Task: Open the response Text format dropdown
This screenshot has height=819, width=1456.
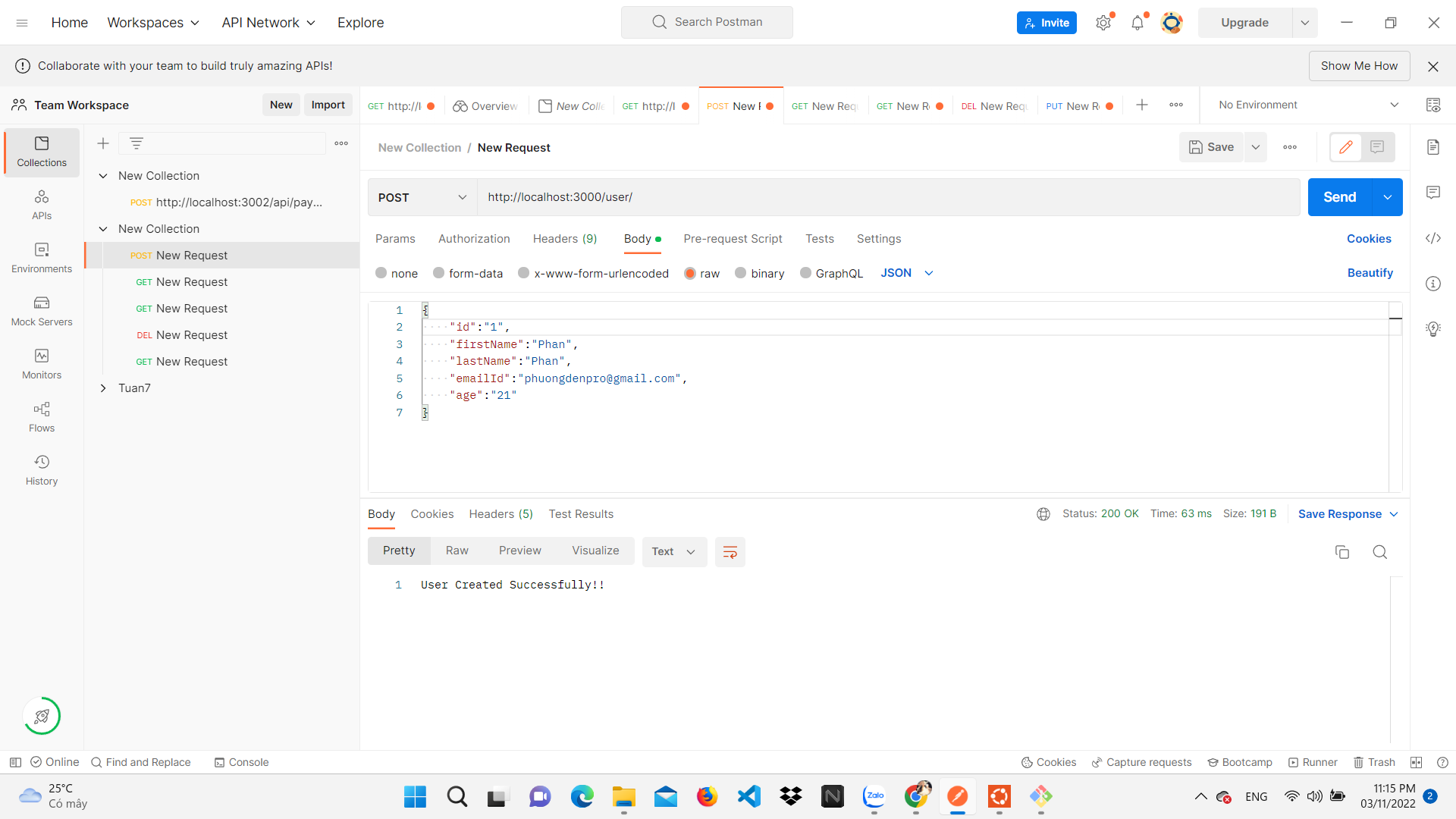Action: pyautogui.click(x=674, y=552)
